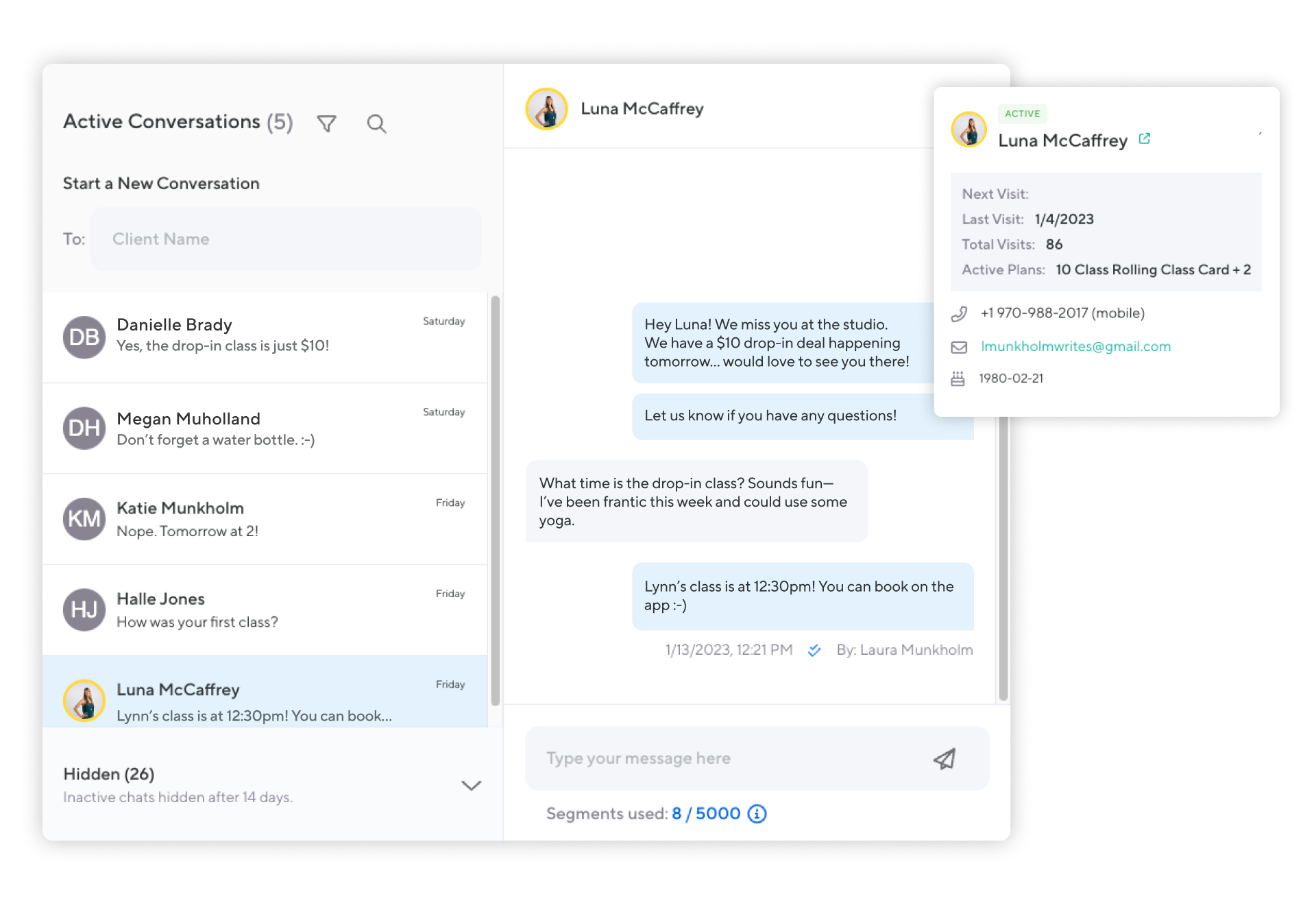Open Danielle Brady conversation
Image resolution: width=1316 pixels, height=905 pixels.
(265, 337)
